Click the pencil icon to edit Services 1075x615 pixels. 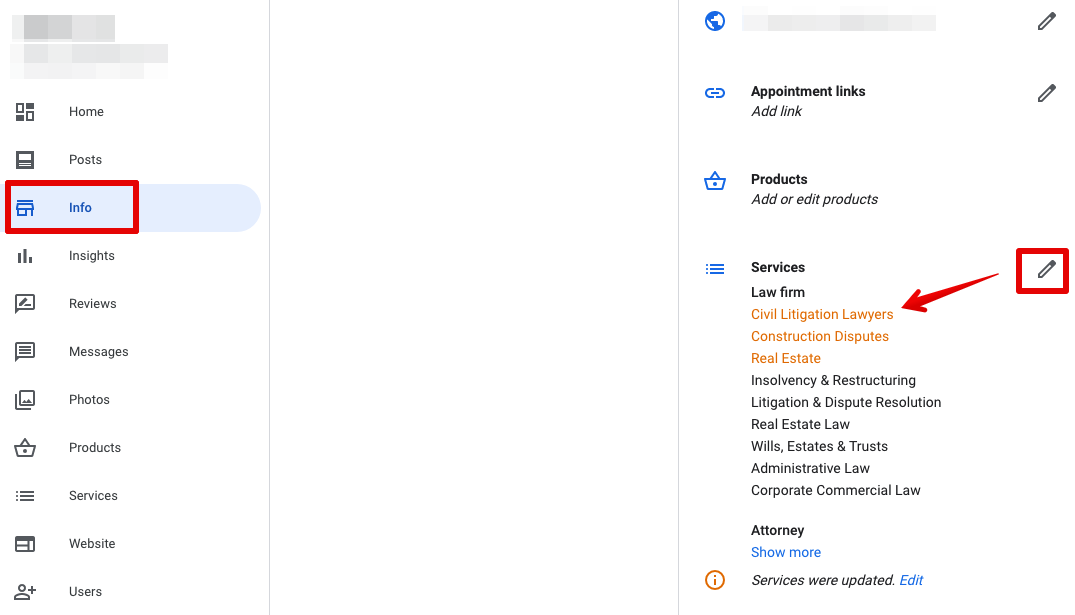coord(1046,269)
